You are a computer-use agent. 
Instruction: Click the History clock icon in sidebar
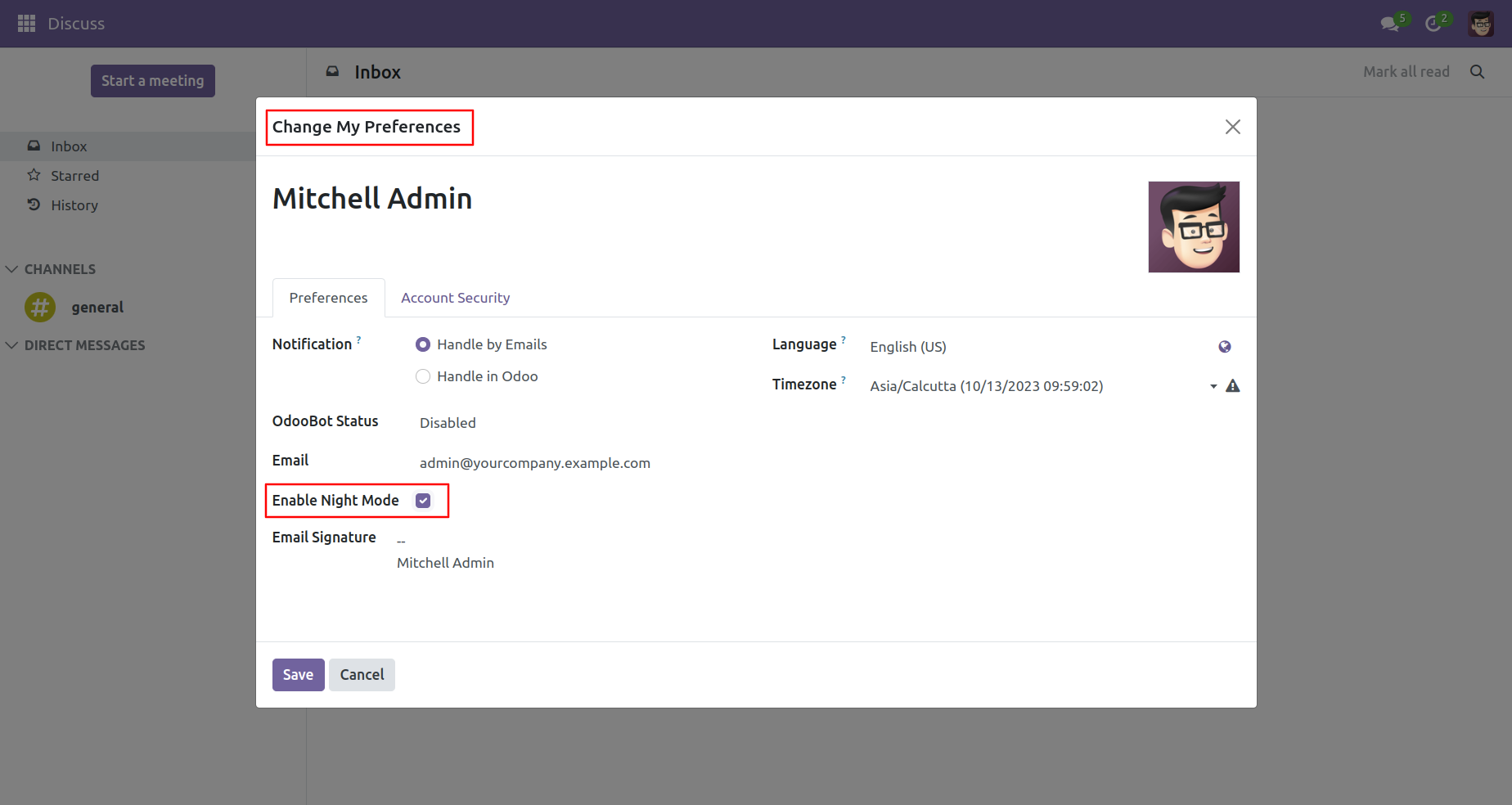[34, 205]
